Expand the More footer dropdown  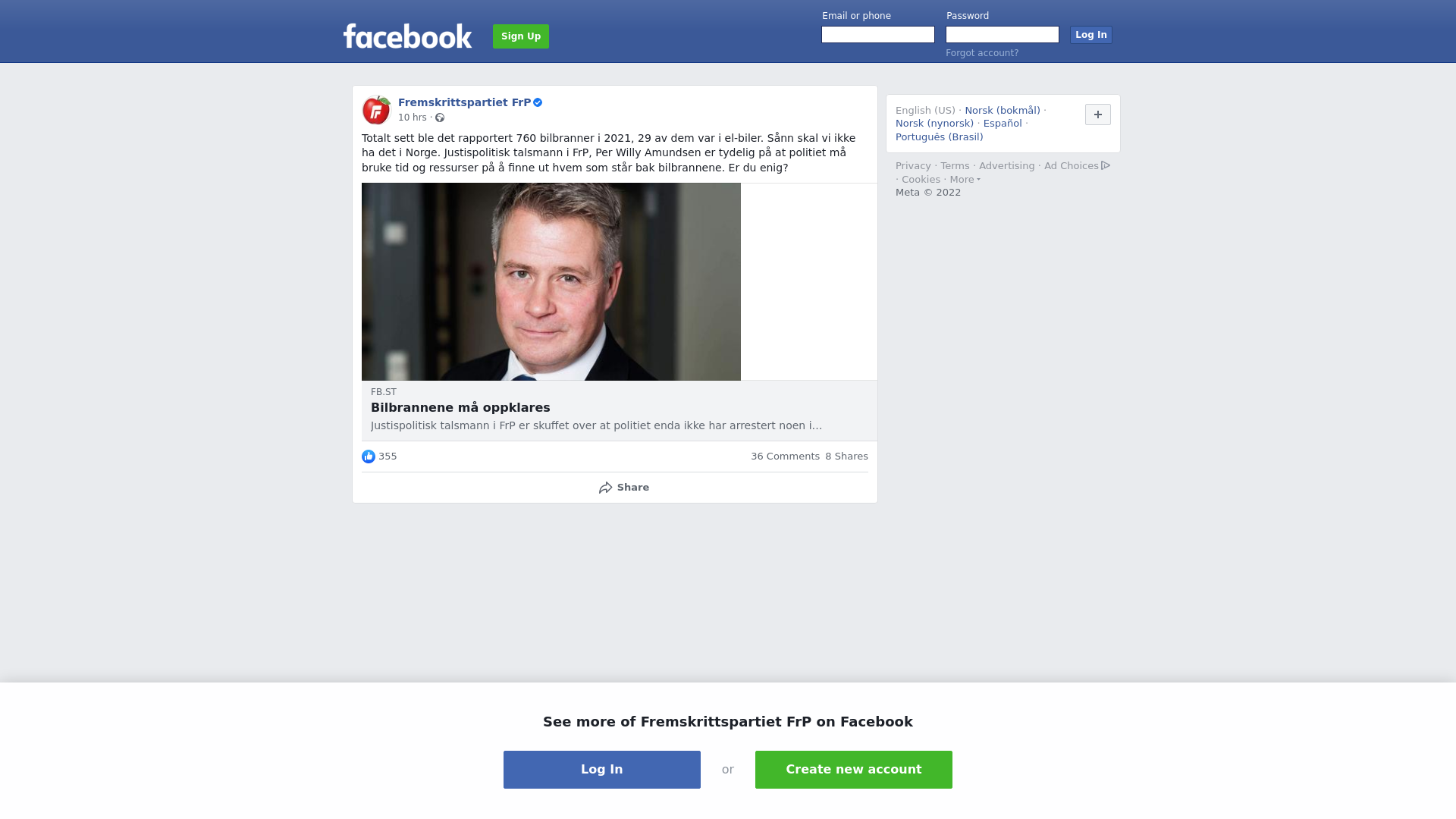point(965,180)
